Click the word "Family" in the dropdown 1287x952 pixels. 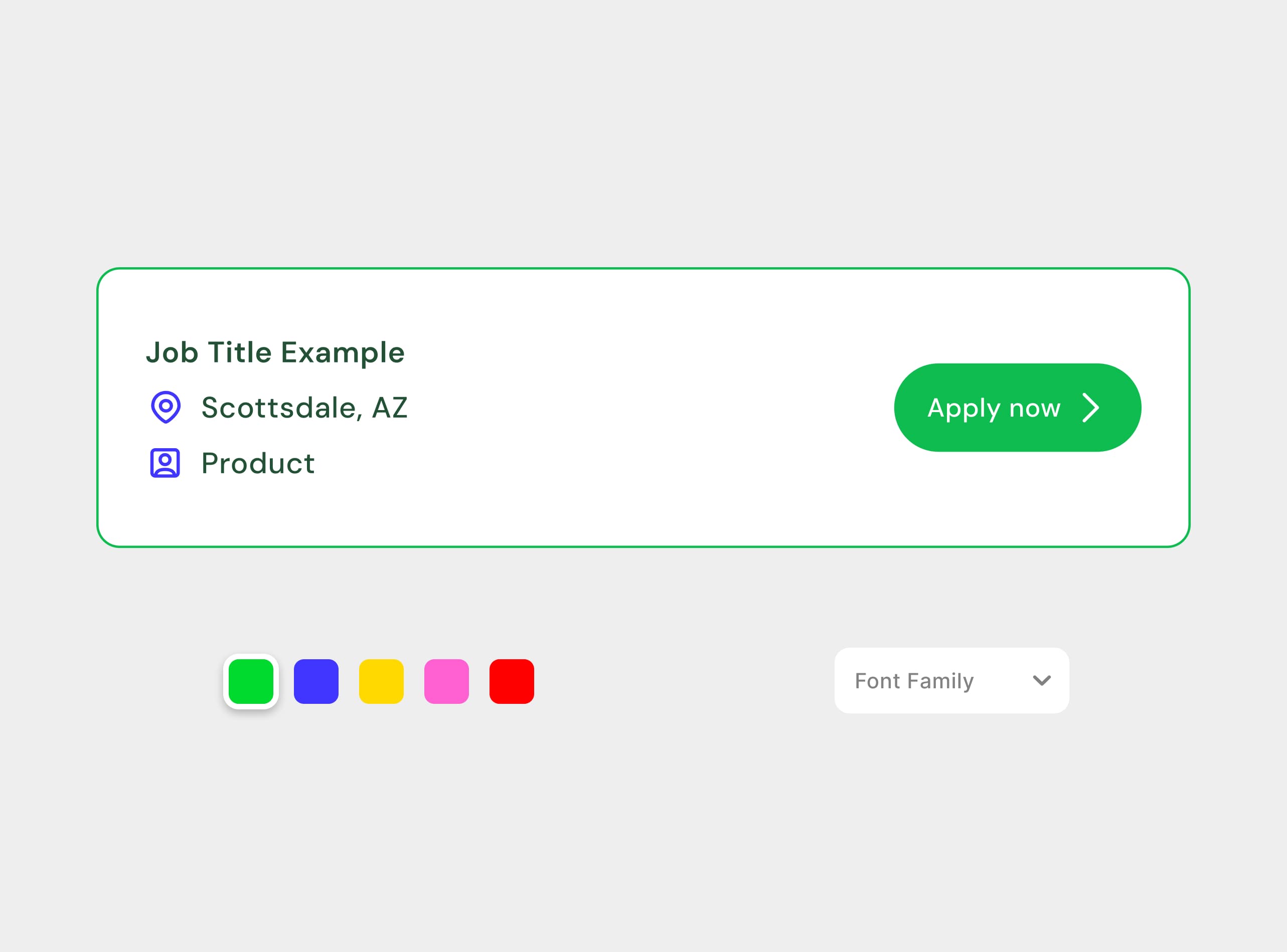940,681
